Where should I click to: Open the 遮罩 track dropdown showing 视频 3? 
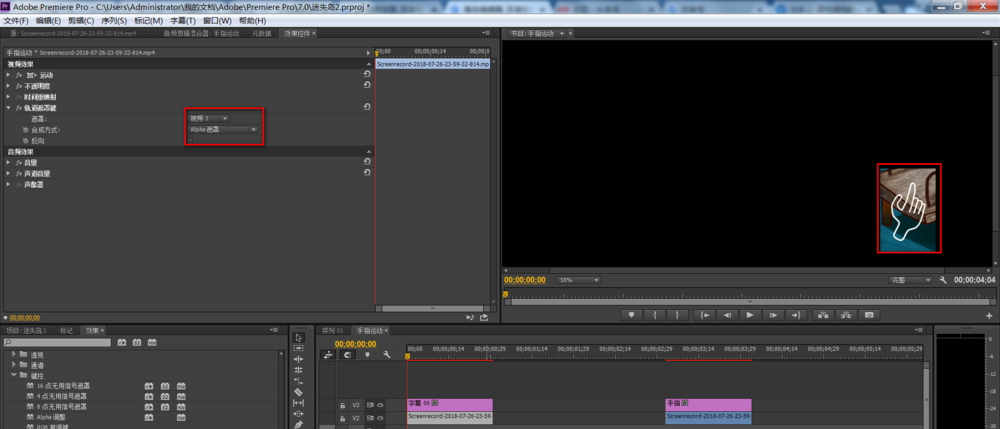208,118
